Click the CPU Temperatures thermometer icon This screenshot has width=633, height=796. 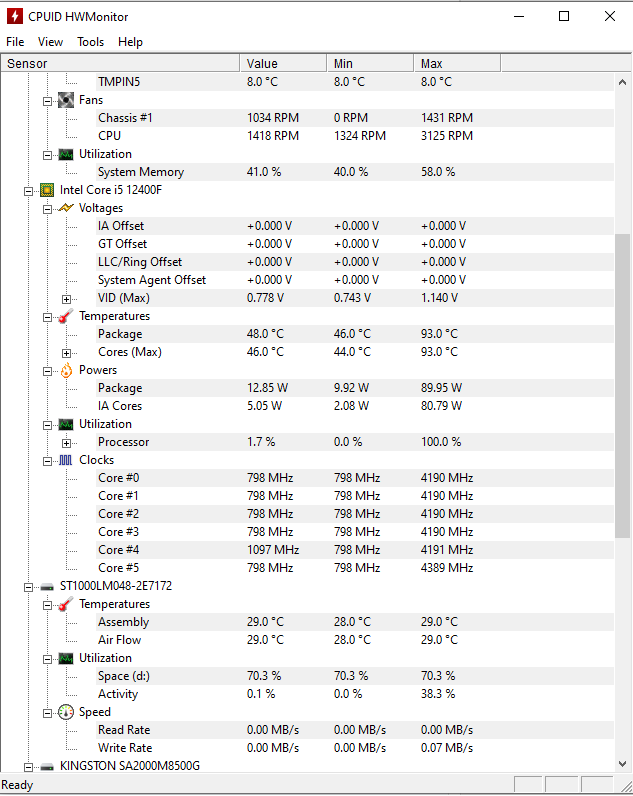66,316
